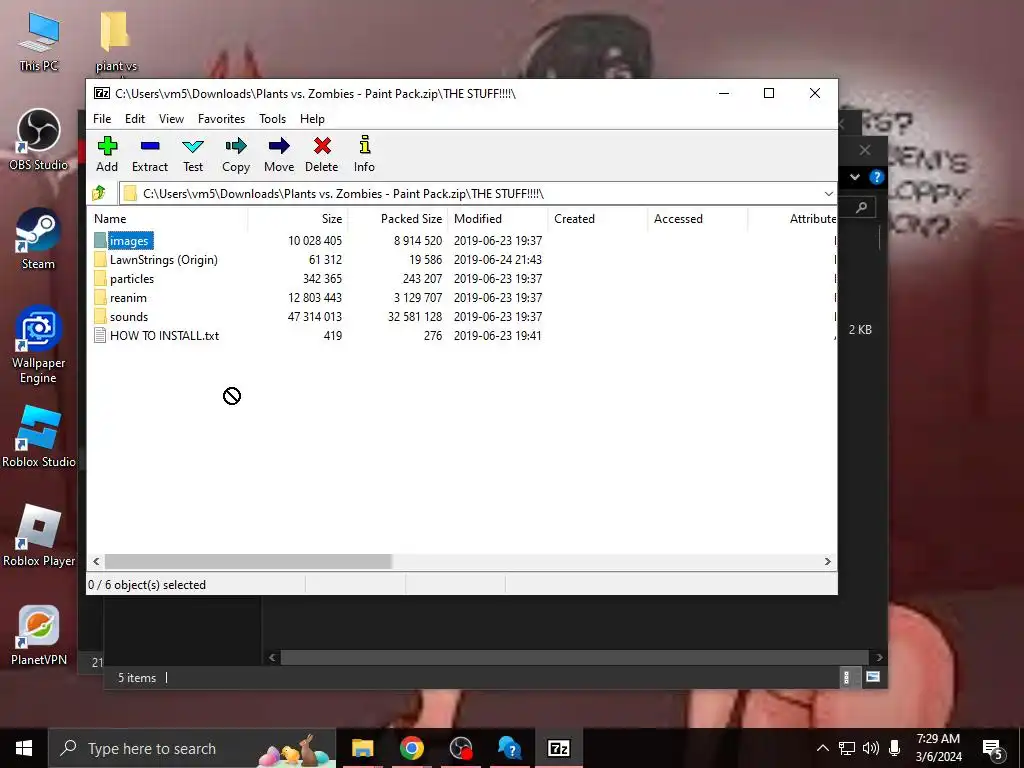
Task: Click the network tray icon
Action: coord(847,748)
